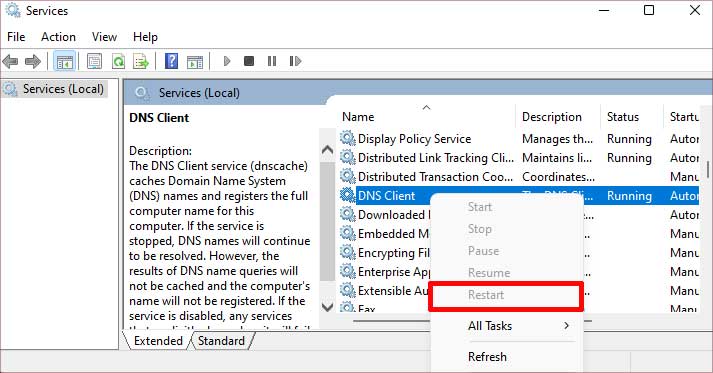Click the 'Maintains li...' description cell
Viewport: 713px width, 373px height.
click(x=557, y=158)
